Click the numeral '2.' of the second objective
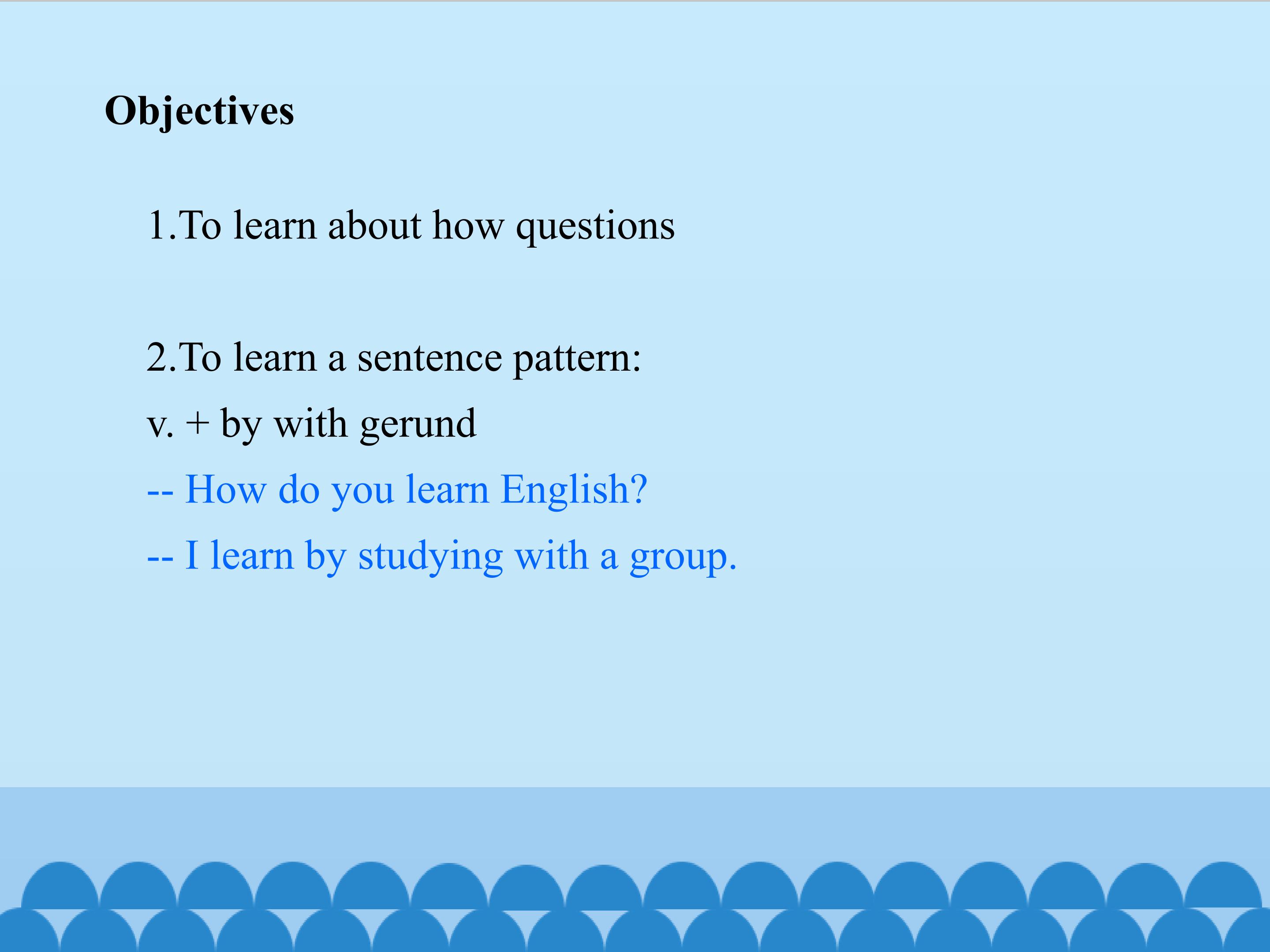Viewport: 1270px width, 952px height. click(x=161, y=357)
